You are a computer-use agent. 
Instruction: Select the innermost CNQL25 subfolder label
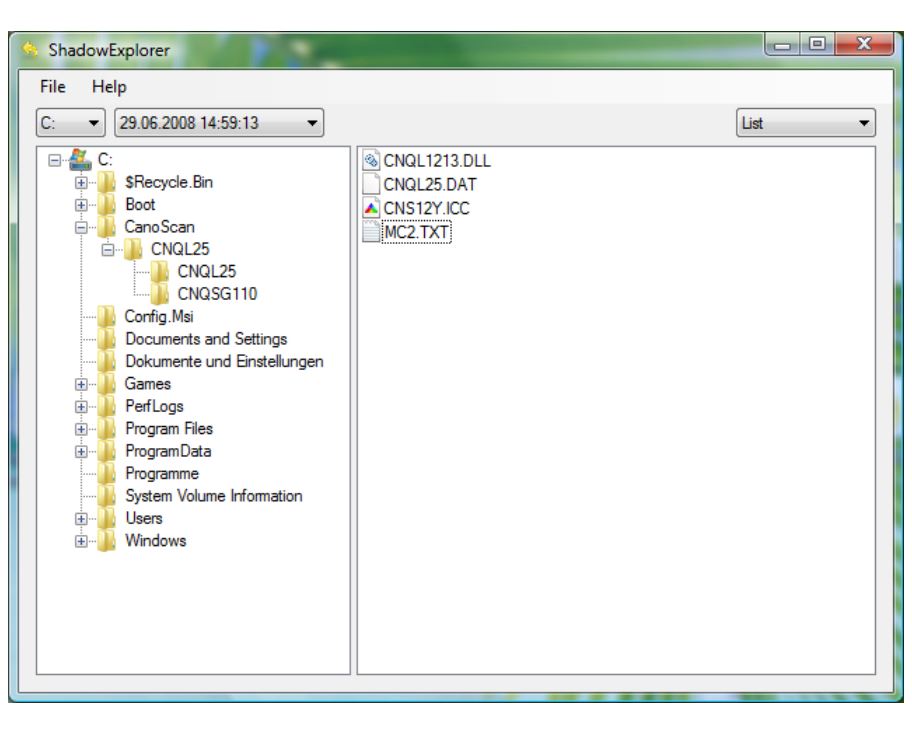pyautogui.click(x=206, y=272)
